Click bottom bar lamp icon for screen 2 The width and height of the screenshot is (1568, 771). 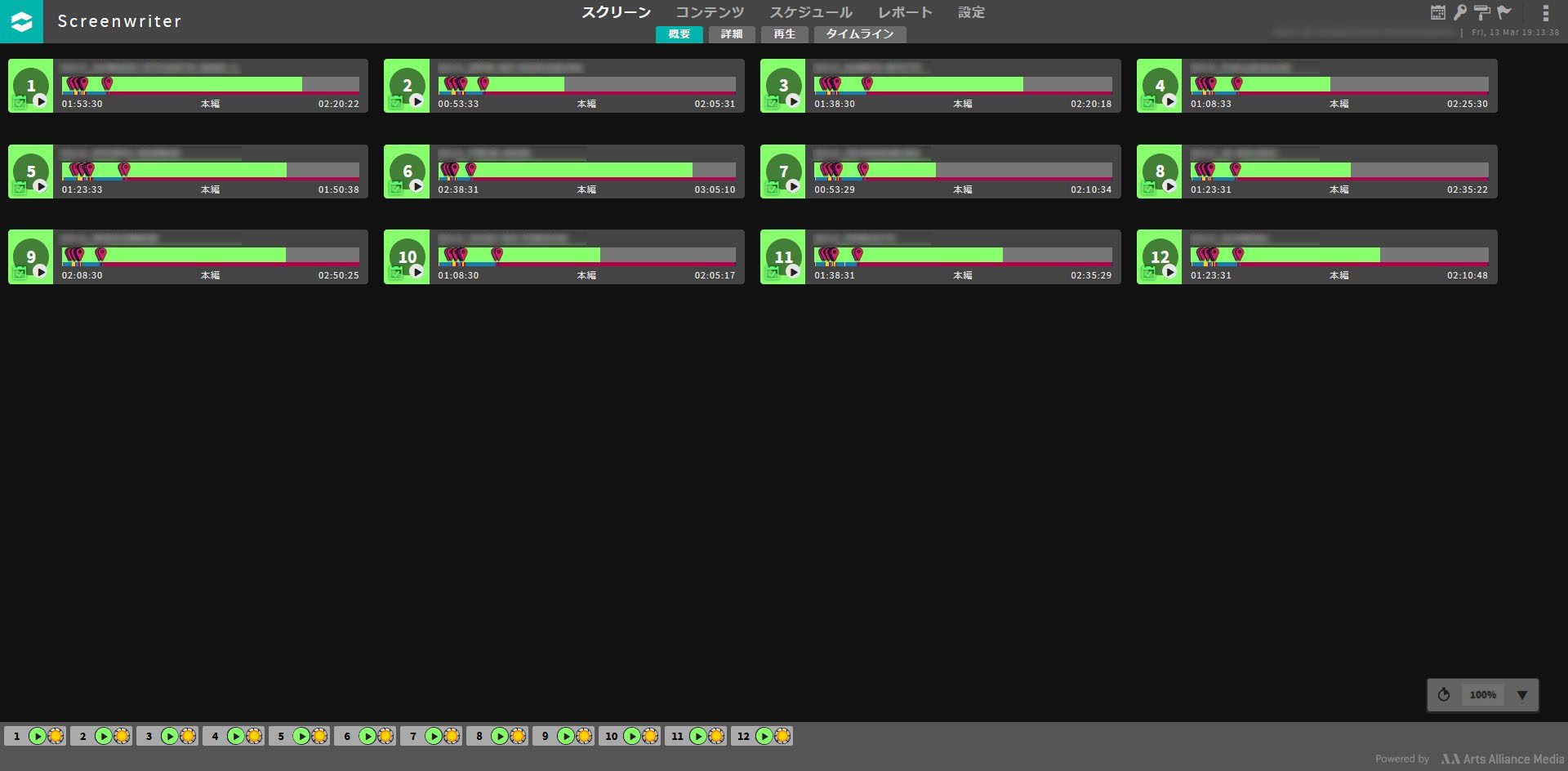tap(122, 736)
